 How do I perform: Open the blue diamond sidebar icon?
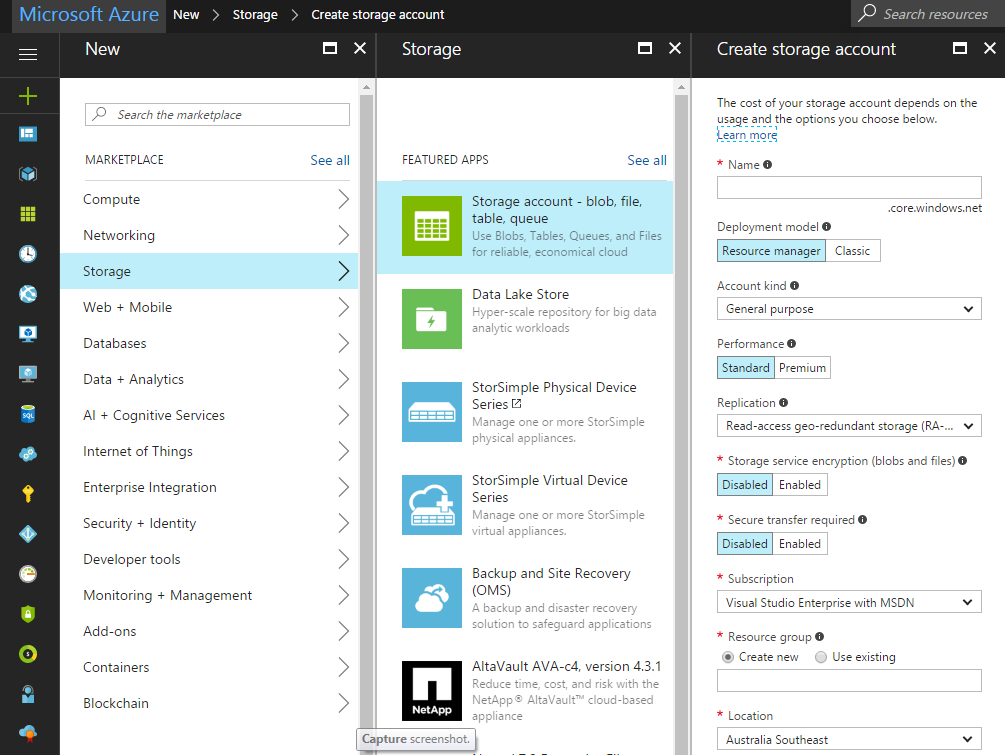tap(28, 534)
